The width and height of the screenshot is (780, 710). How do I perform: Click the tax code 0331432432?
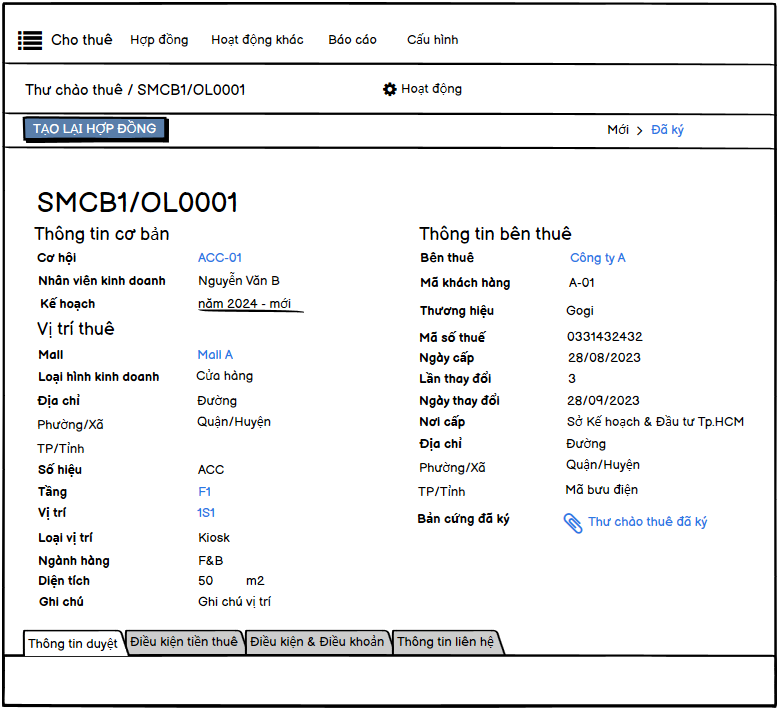point(604,337)
